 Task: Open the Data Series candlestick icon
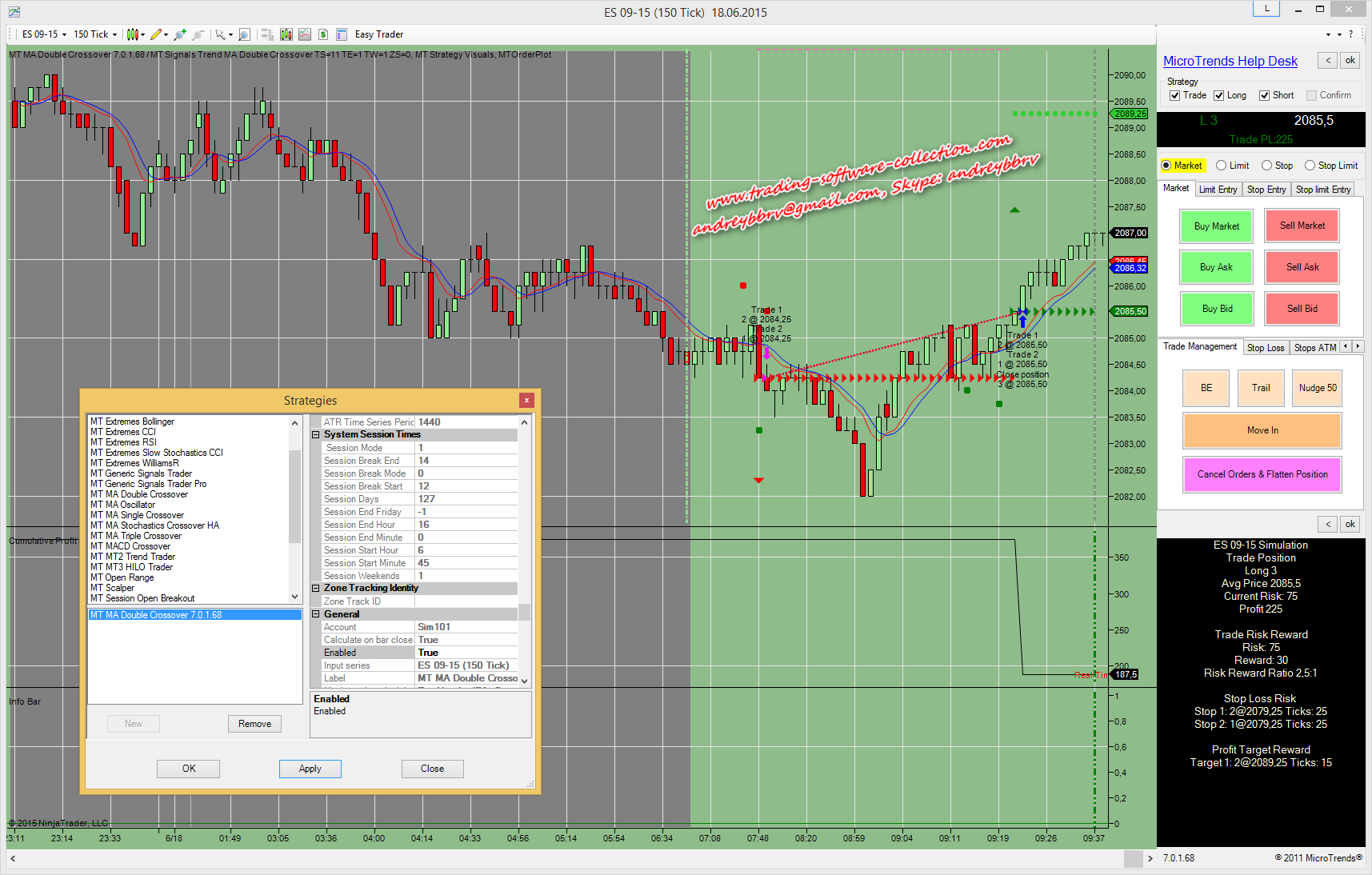286,34
